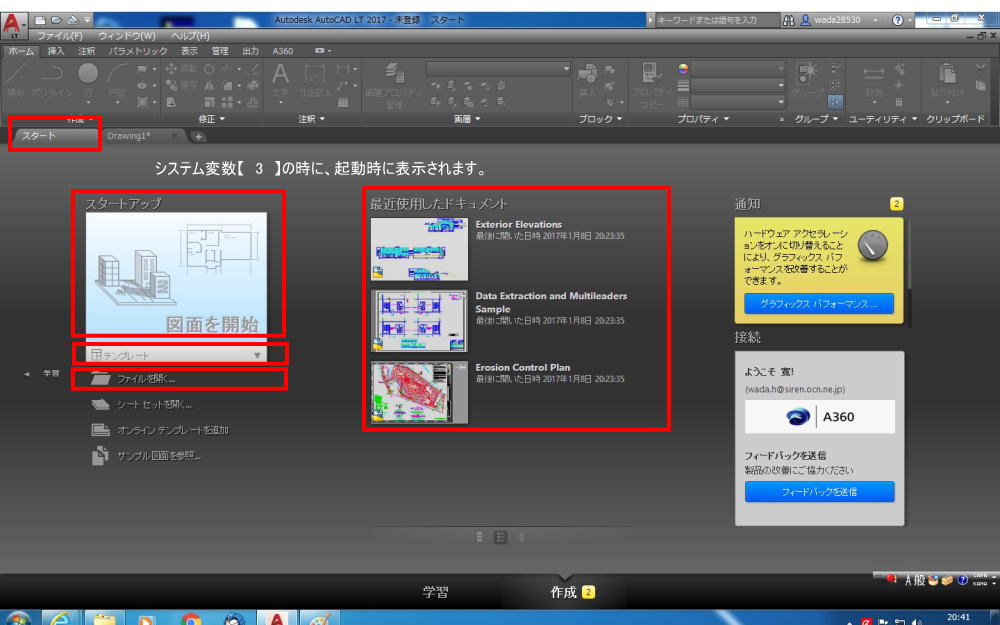
Task: Open the layer selection dropdown list
Action: coord(498,68)
